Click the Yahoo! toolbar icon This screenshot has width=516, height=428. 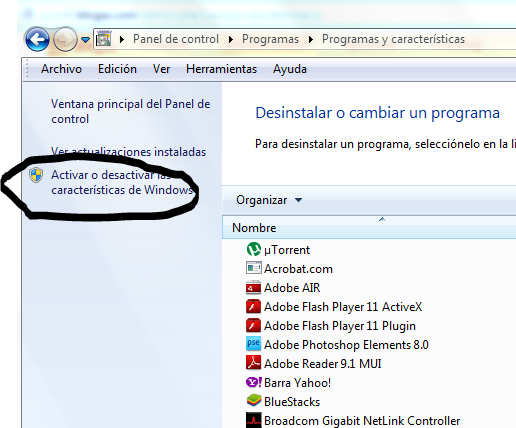254,382
